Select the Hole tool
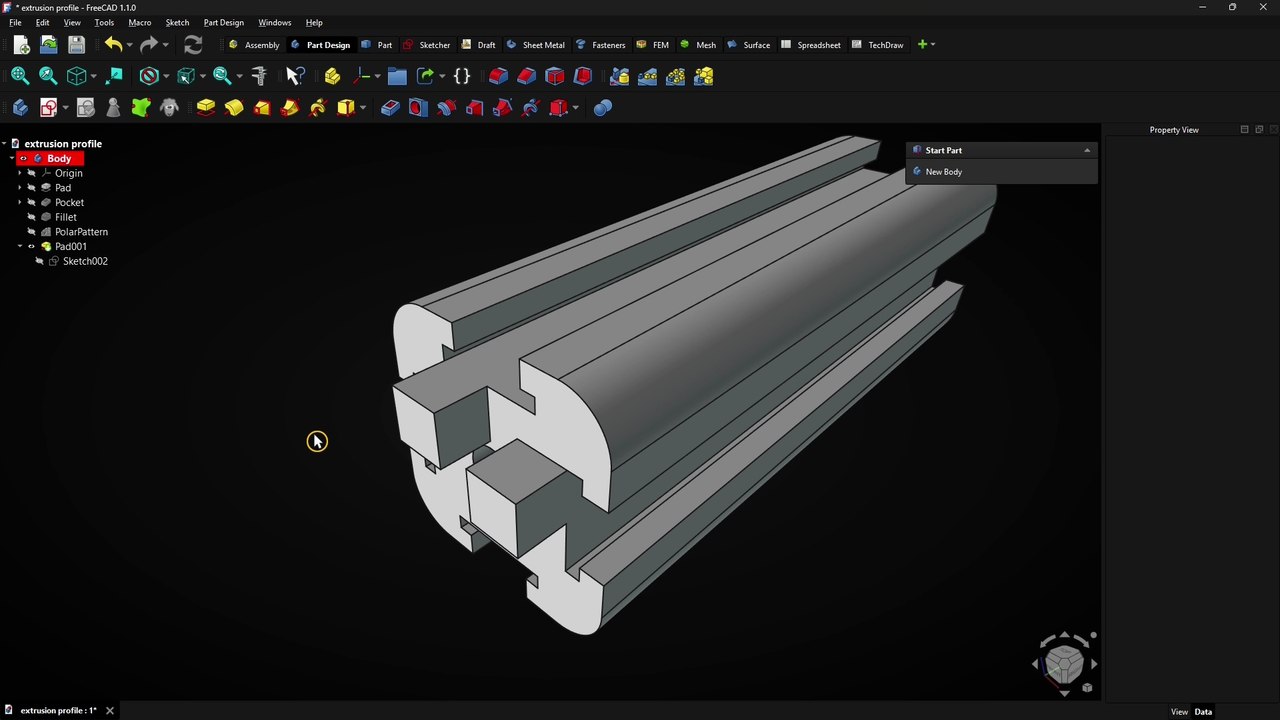This screenshot has width=1280, height=720. (418, 108)
